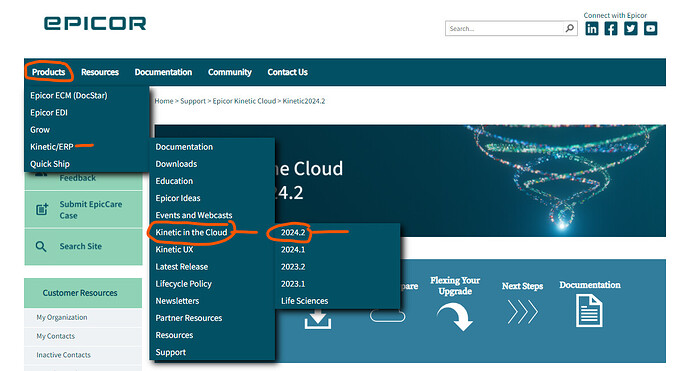Click the Epicor Kinetic Cloud breadcrumb link
This screenshot has height=371, width=690.
coord(244,101)
